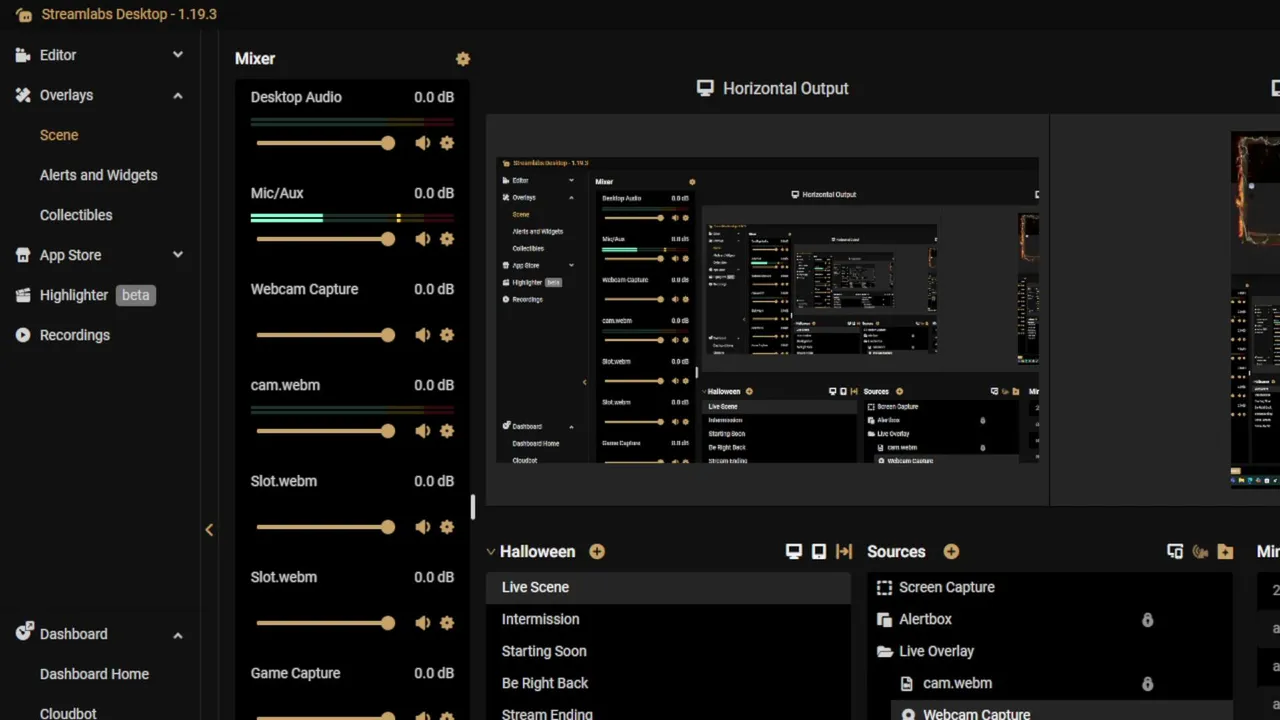Toggle lock on cam.webm source

(x=1147, y=684)
